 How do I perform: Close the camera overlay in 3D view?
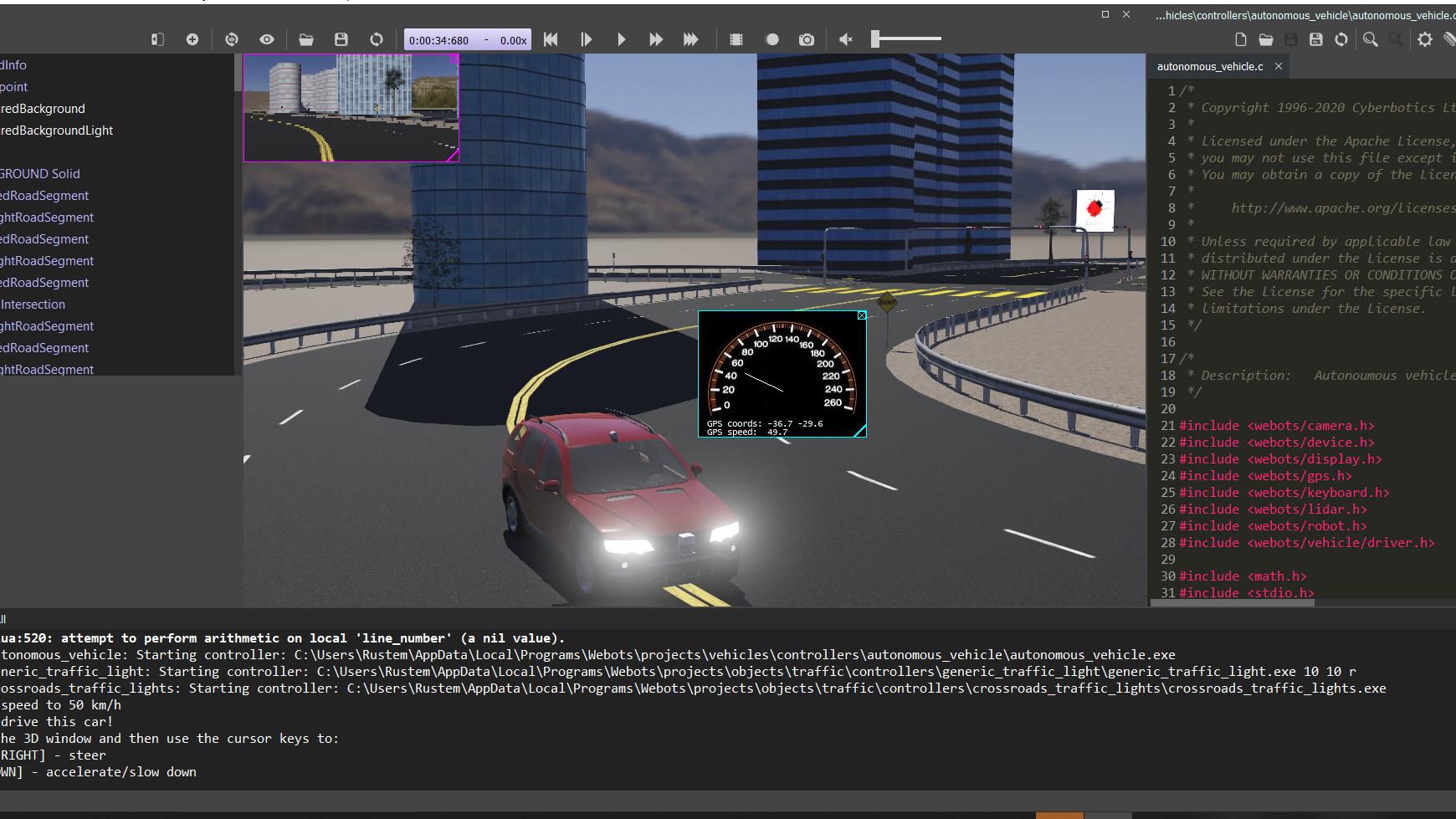click(x=454, y=59)
